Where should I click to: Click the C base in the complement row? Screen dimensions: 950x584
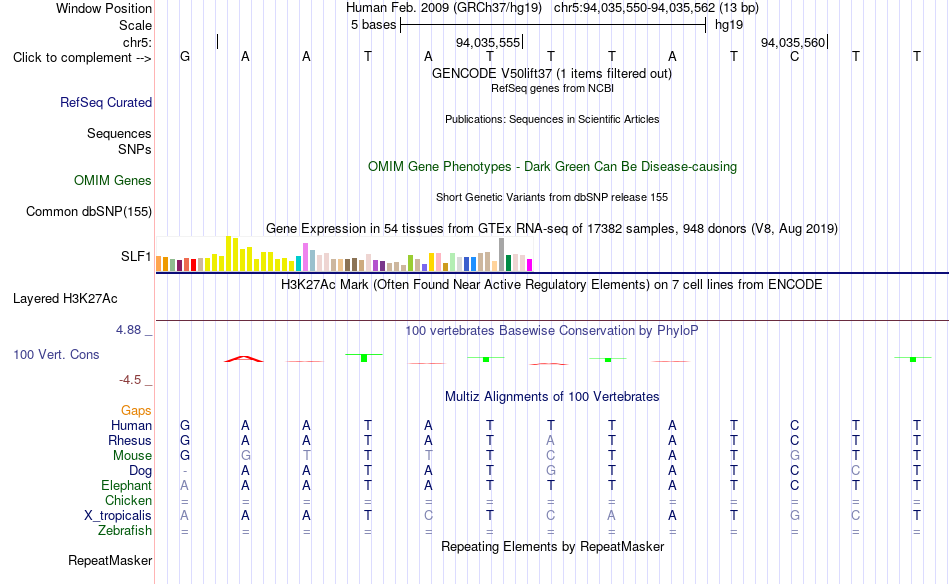794,56
